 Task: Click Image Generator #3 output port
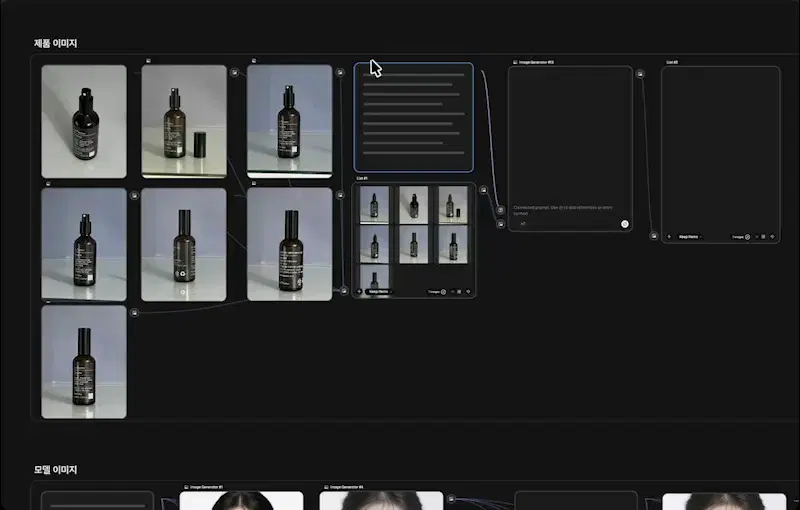coord(640,74)
